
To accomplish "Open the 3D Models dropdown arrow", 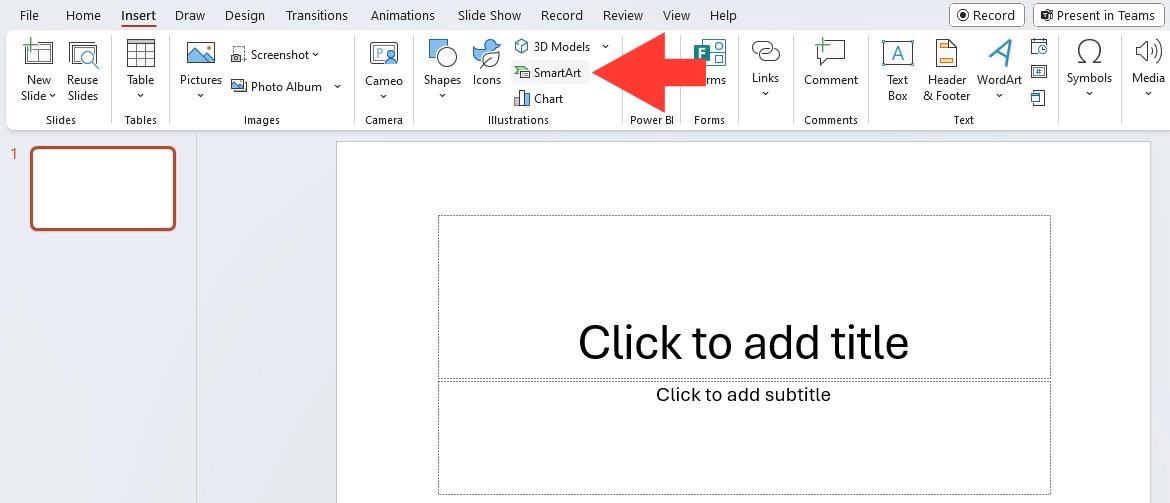I will pyautogui.click(x=605, y=46).
